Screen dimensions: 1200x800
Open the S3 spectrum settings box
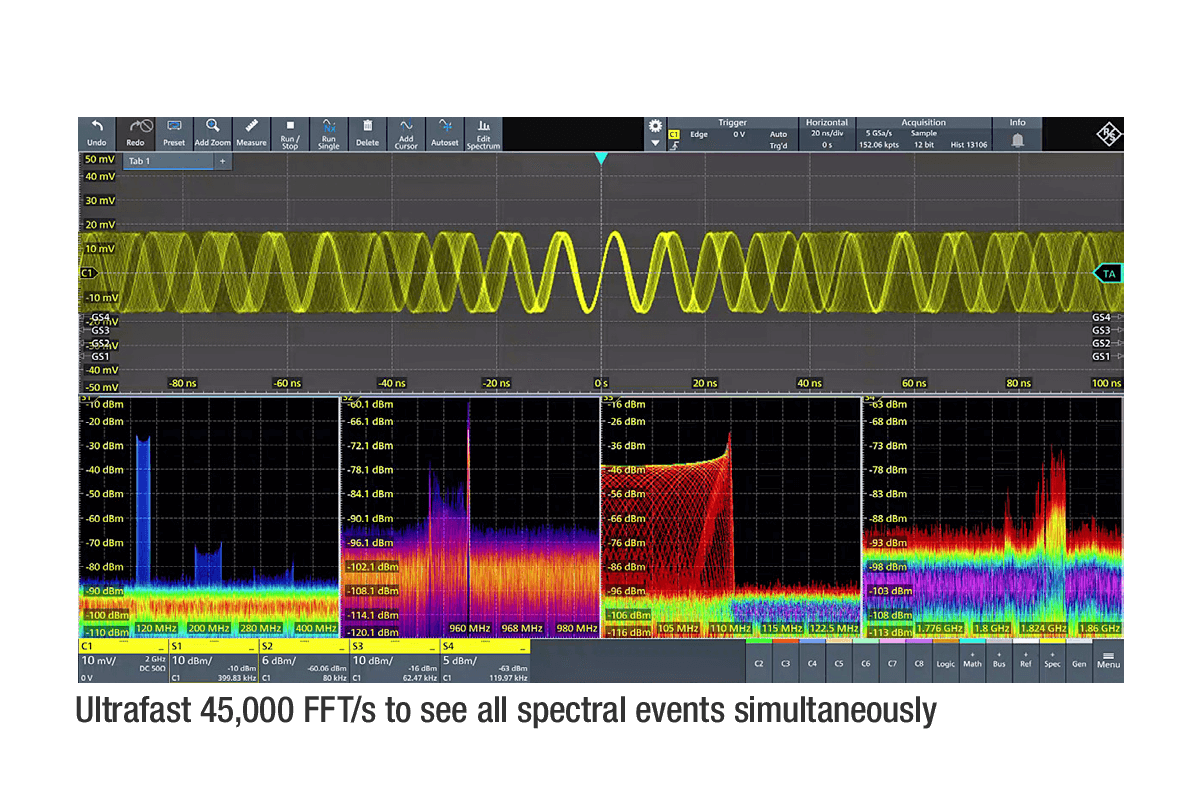tap(393, 662)
